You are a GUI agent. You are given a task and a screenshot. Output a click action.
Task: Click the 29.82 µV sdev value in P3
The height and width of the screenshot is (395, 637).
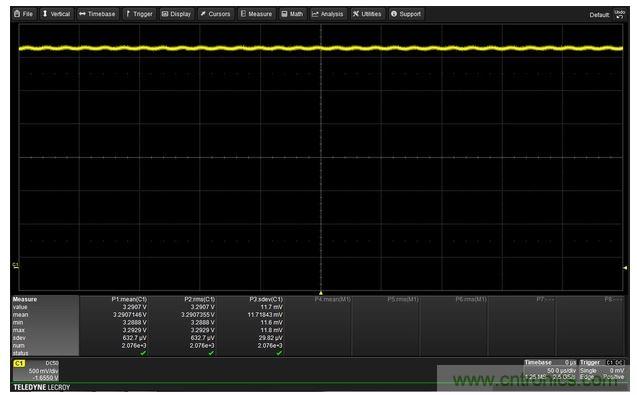(x=270, y=338)
